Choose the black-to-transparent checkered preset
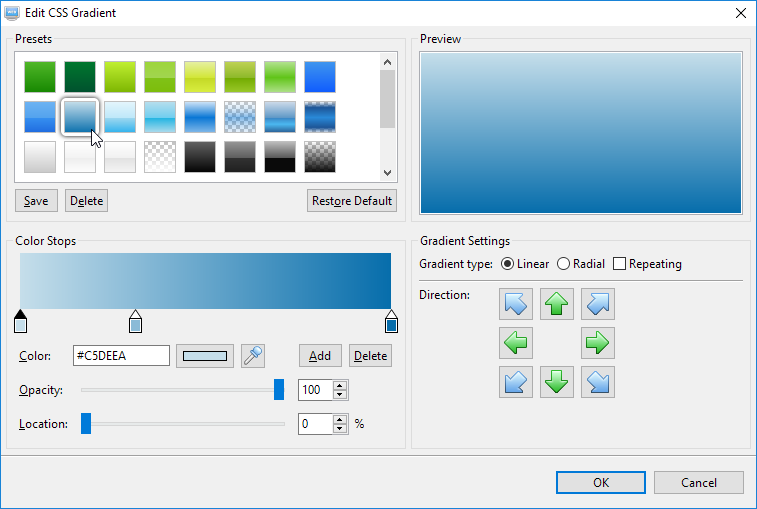 [320, 157]
